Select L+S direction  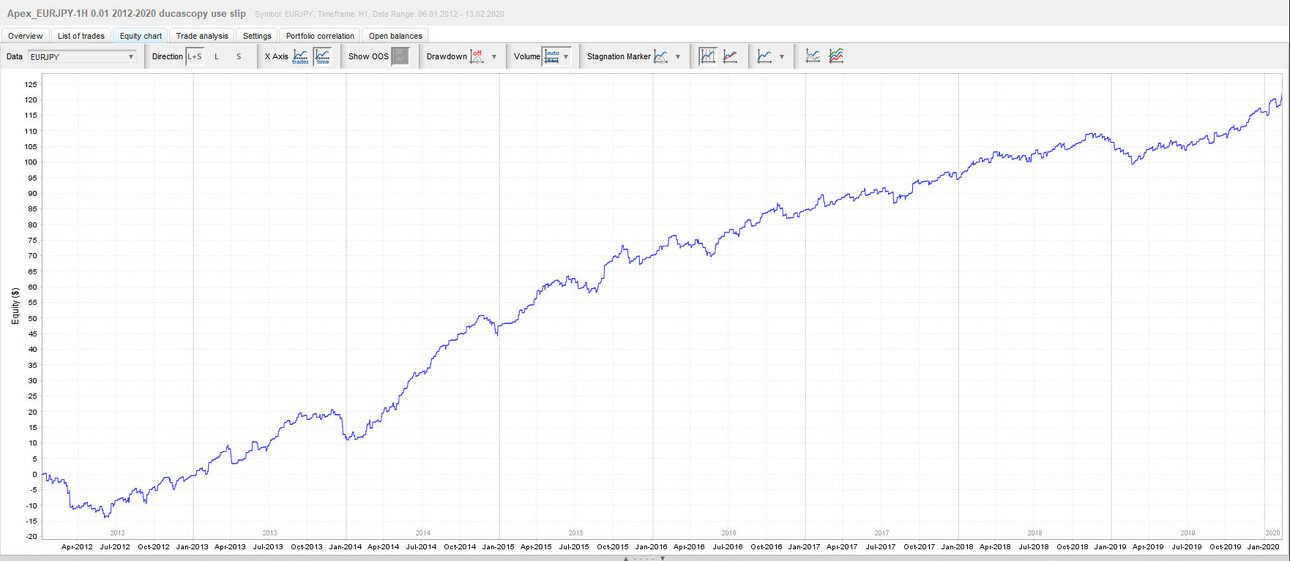(x=194, y=56)
